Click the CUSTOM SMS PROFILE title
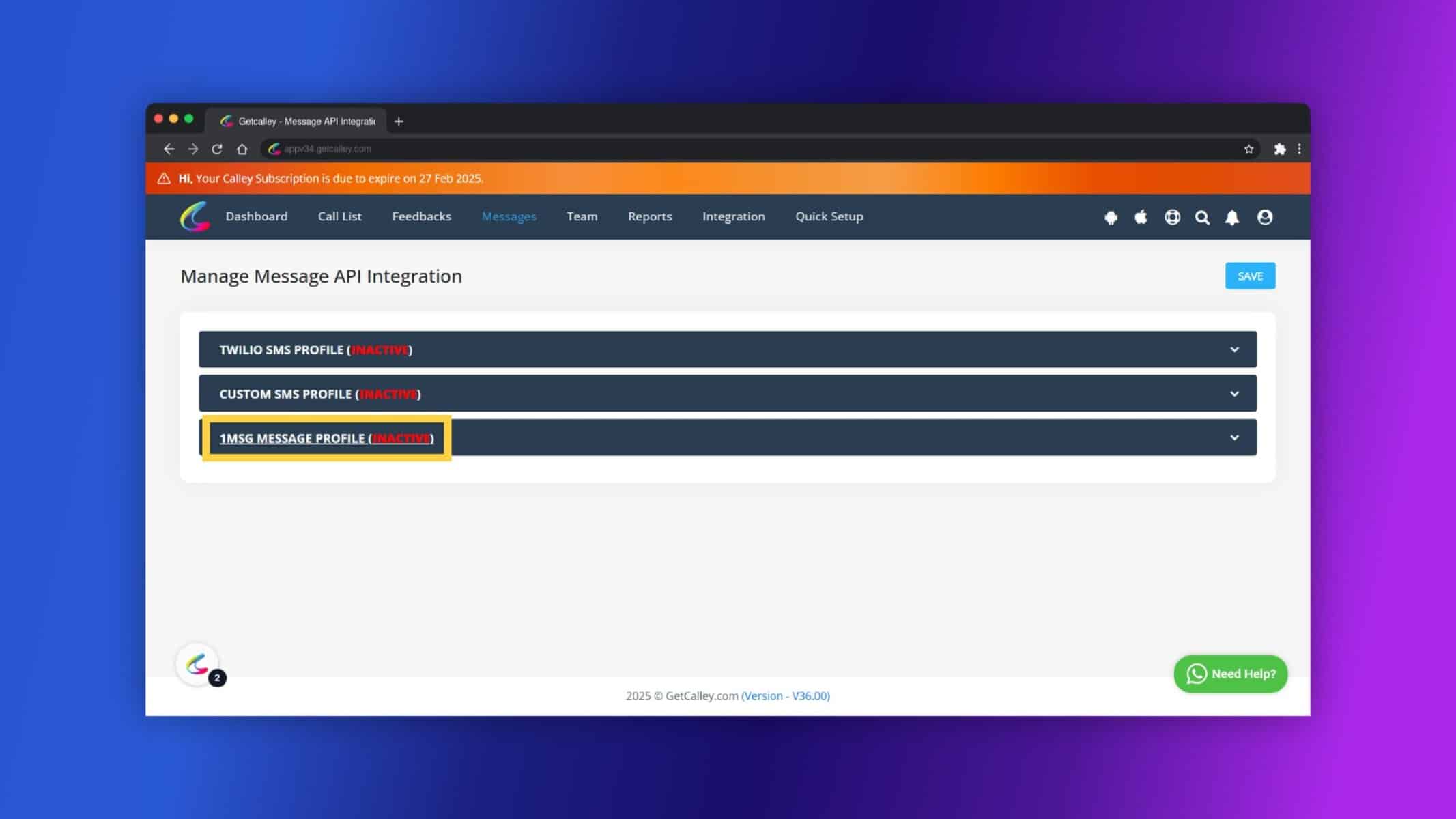The image size is (1456, 819). (320, 394)
